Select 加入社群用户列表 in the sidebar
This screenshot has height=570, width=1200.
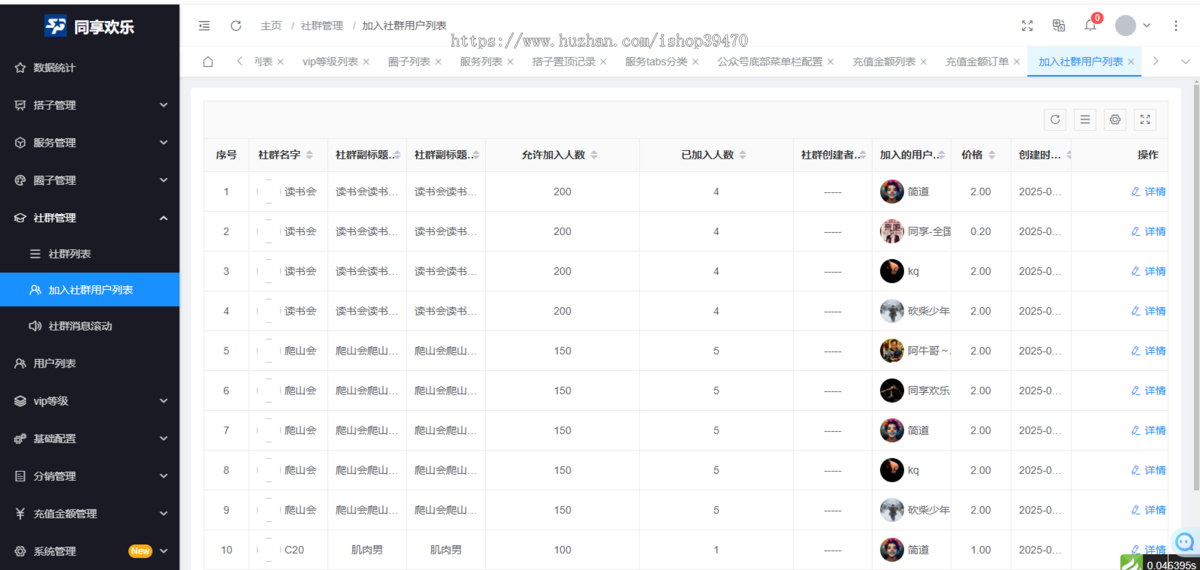coord(90,290)
